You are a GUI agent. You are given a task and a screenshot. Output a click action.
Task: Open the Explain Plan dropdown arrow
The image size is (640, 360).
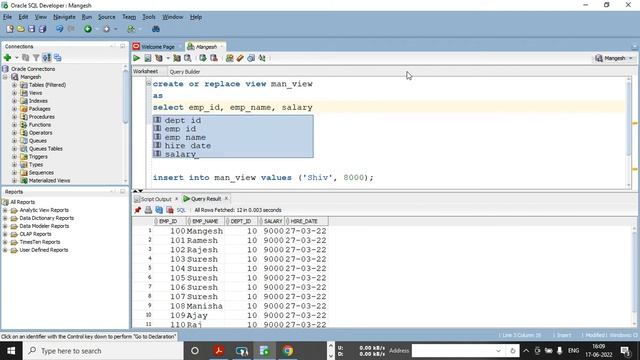(168, 58)
